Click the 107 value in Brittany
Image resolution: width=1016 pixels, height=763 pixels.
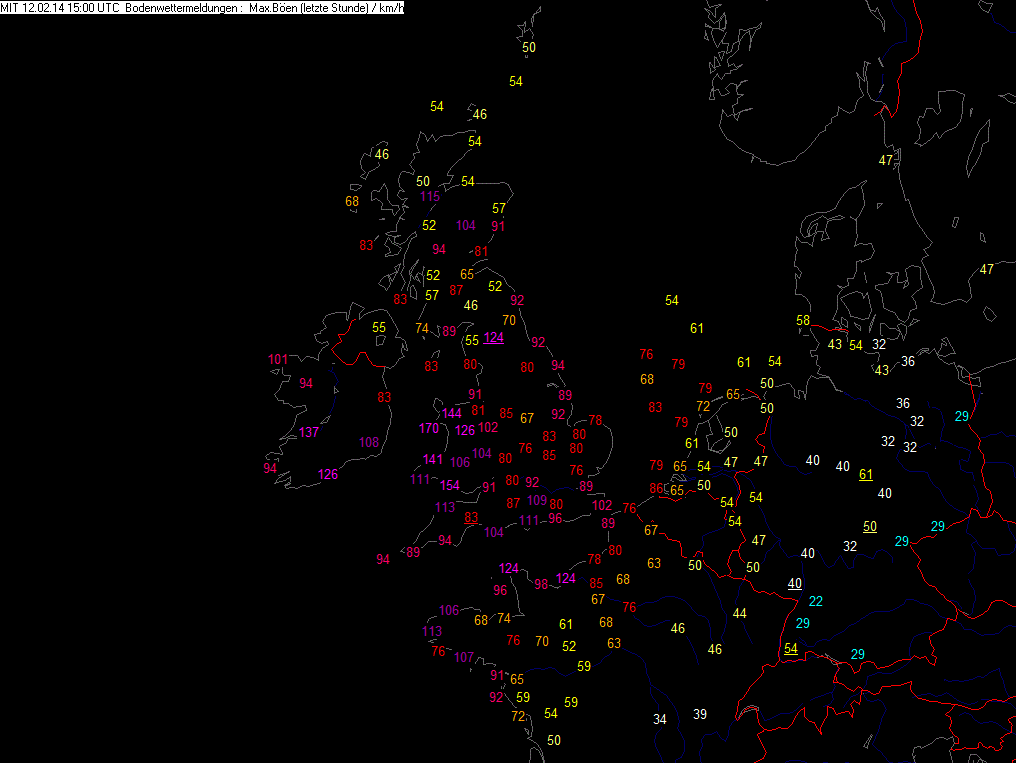(x=464, y=657)
